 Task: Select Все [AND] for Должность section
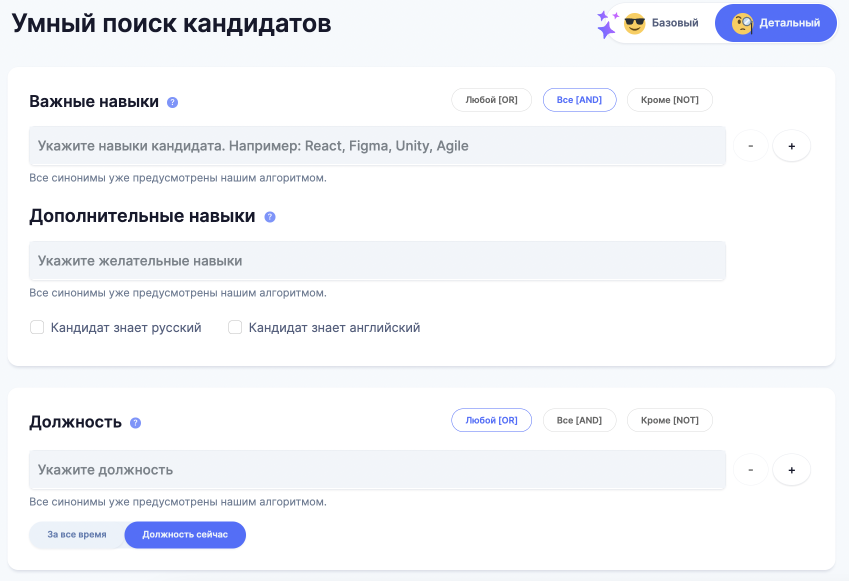tap(580, 420)
